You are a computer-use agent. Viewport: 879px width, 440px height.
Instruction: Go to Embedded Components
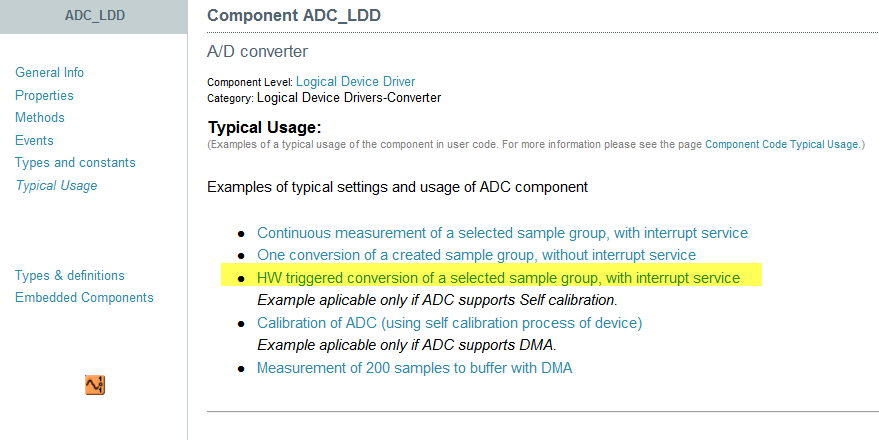84,298
